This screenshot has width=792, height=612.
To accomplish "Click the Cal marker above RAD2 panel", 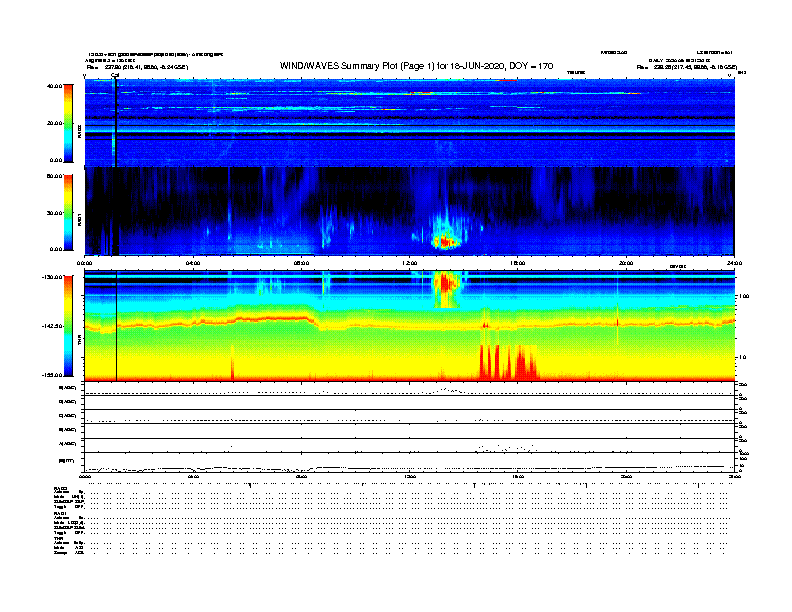I will (x=115, y=75).
